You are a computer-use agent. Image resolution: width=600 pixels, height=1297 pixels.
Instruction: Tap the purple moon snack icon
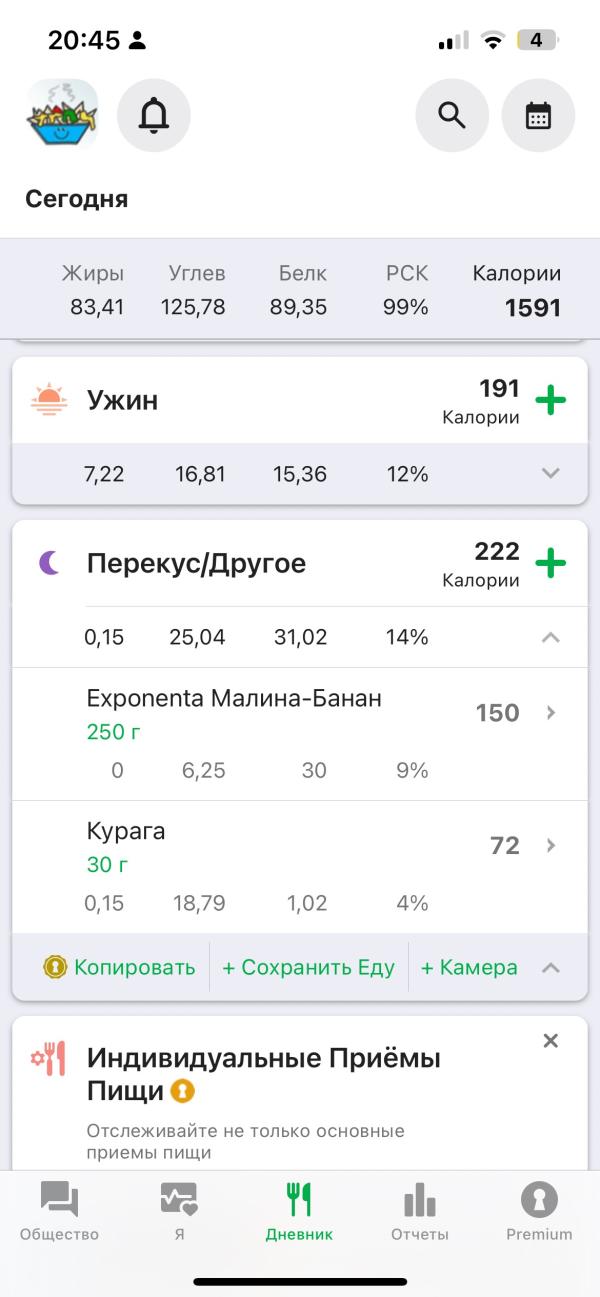click(x=49, y=563)
